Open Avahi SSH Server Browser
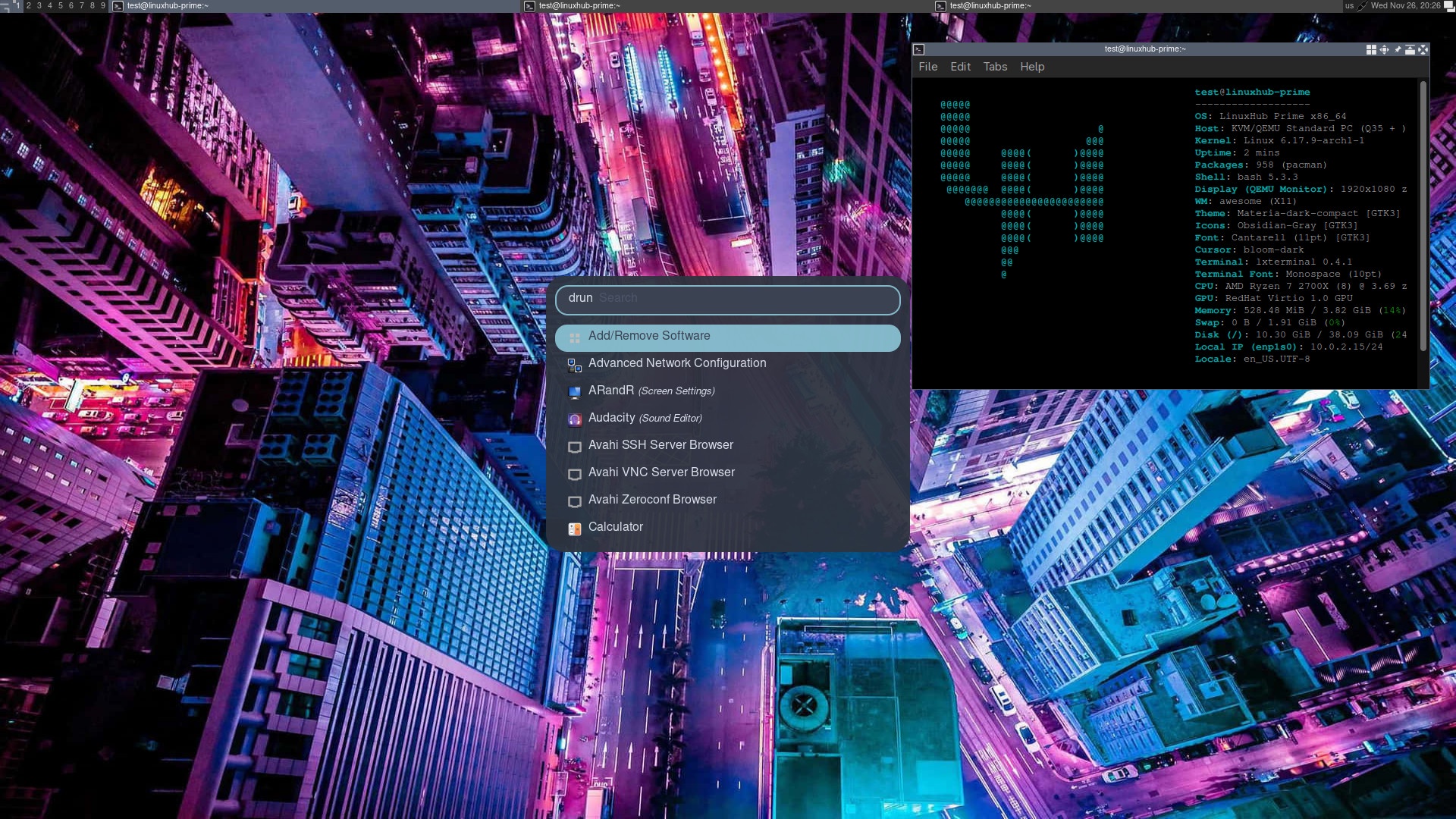This screenshot has width=1456, height=819. [x=660, y=445]
